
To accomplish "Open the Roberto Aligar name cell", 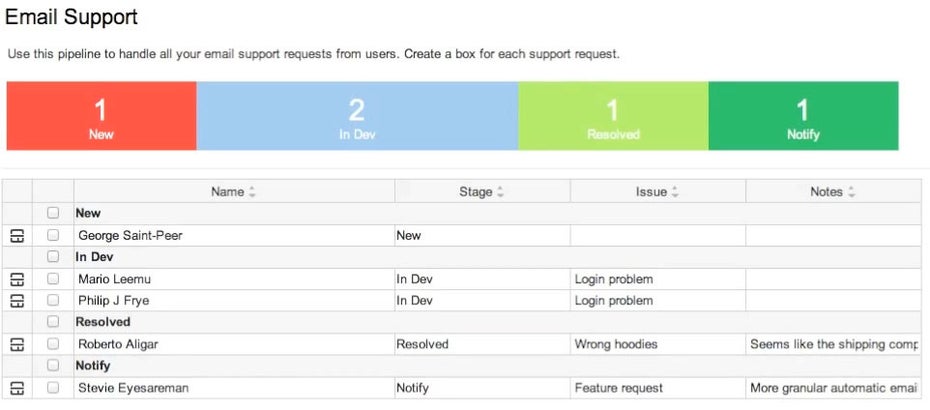I will tap(234, 344).
